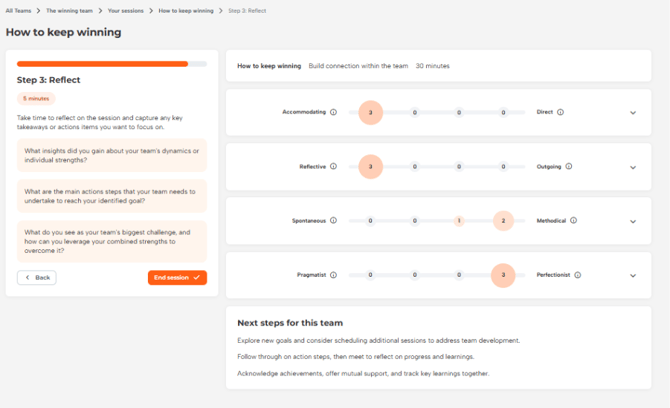Expand the Pragmatist–Perfectionist row chevron
Image resolution: width=670 pixels, height=408 pixels.
coord(633,275)
